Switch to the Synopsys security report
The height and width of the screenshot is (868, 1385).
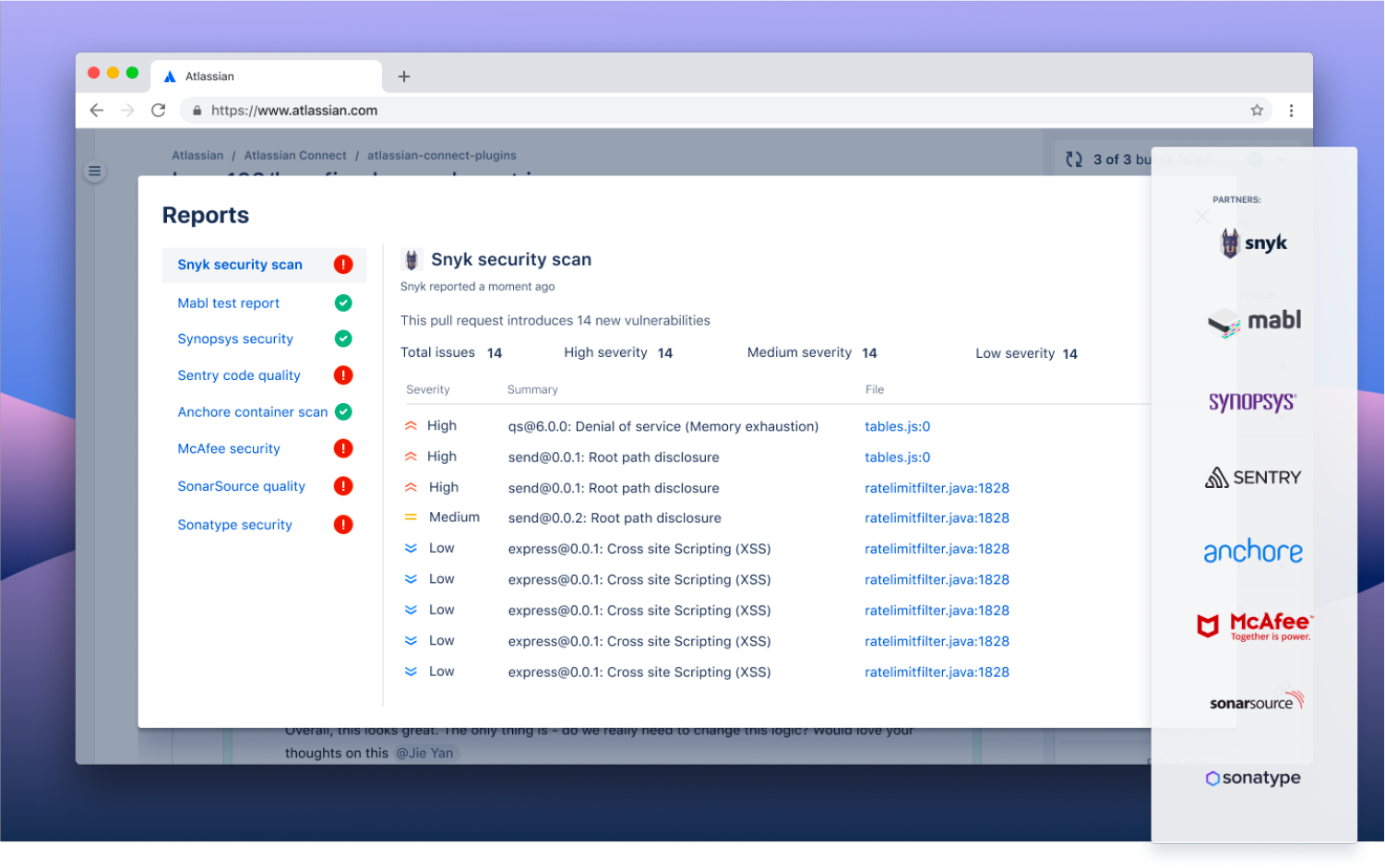tap(235, 339)
